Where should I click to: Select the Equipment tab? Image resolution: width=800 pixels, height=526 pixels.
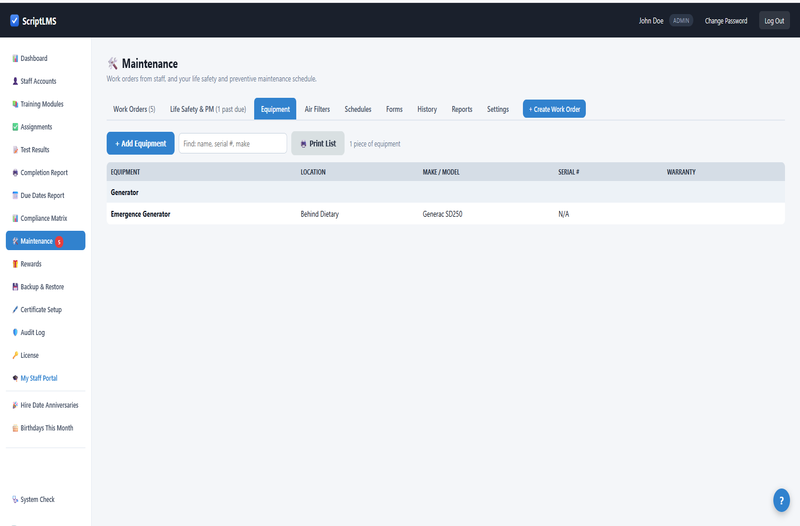tap(275, 109)
